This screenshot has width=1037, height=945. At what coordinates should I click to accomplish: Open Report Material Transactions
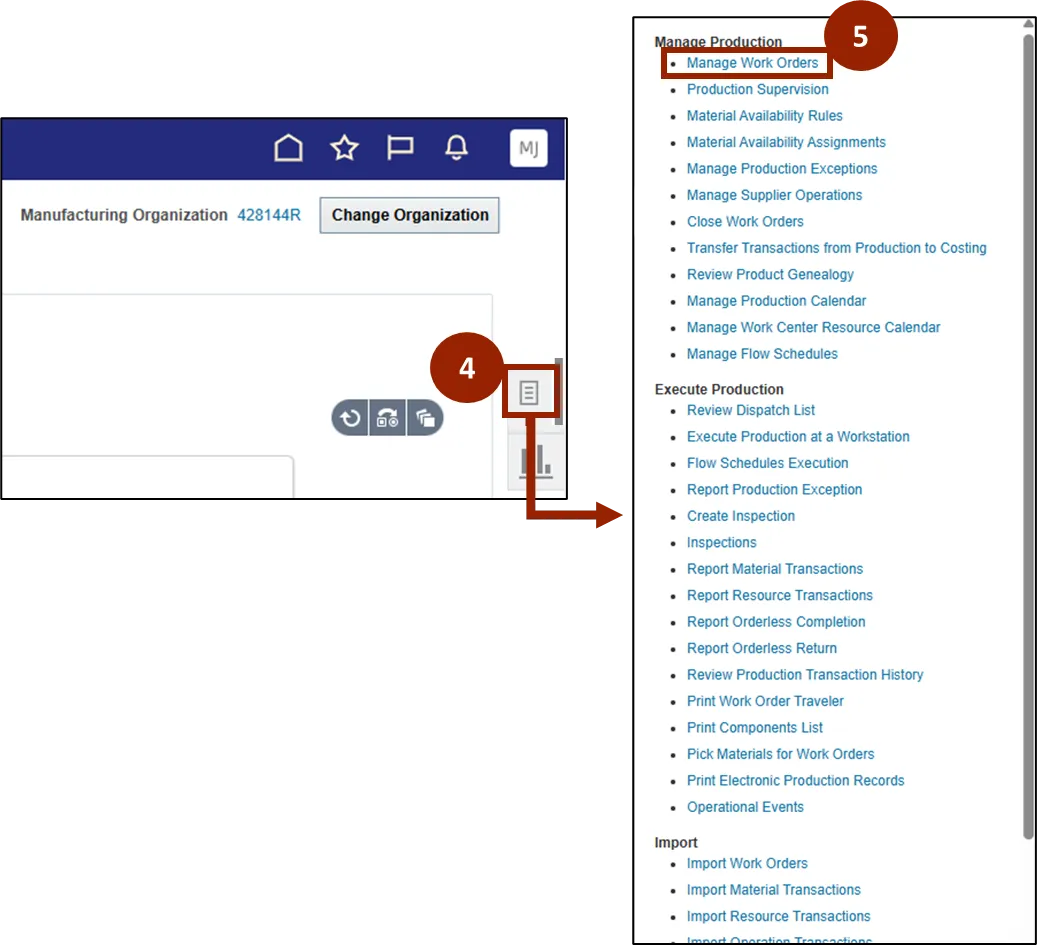point(774,569)
